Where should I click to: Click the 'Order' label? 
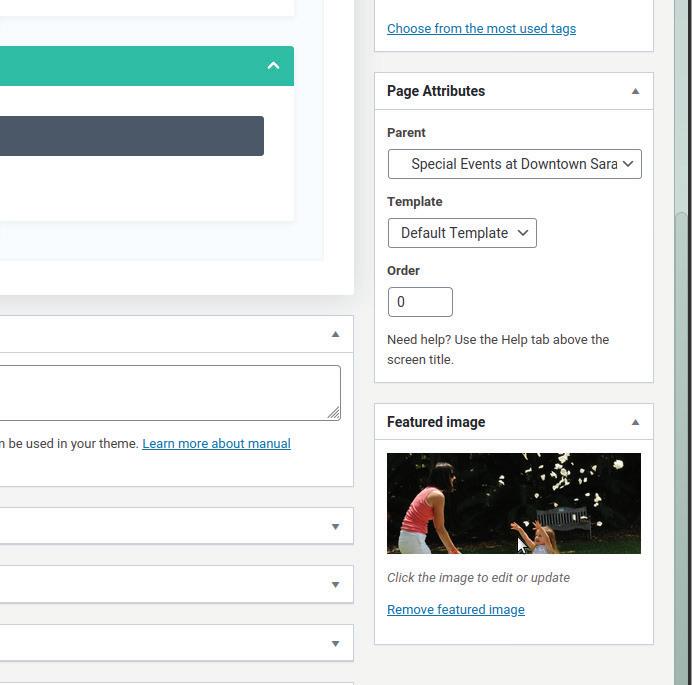point(403,271)
